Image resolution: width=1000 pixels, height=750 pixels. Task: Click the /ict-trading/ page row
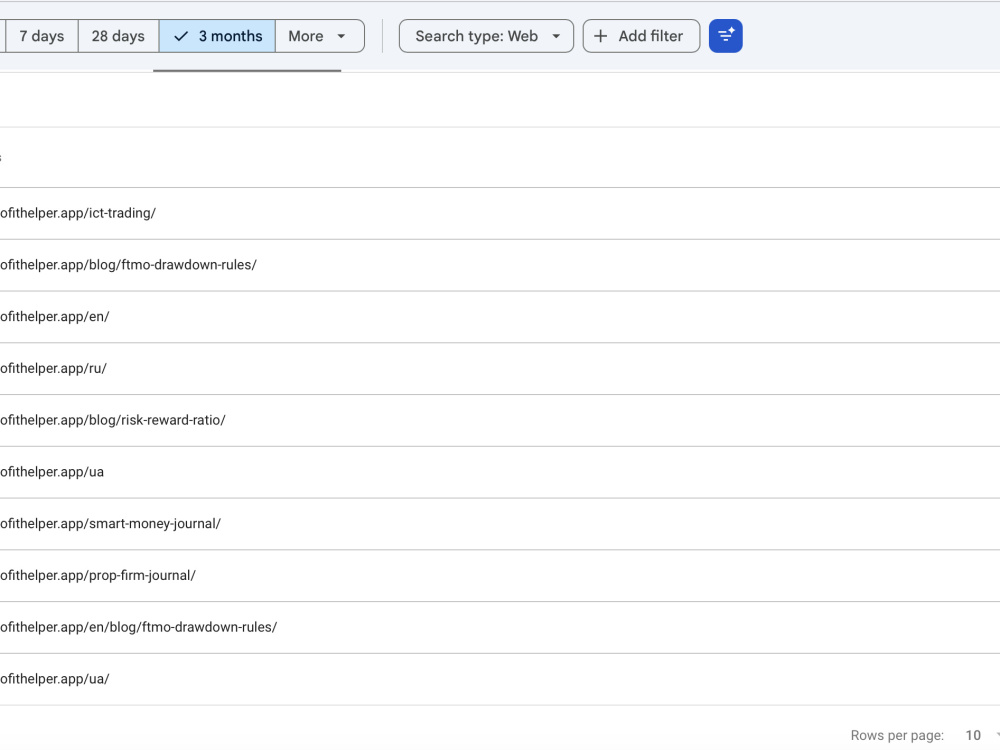(500, 214)
